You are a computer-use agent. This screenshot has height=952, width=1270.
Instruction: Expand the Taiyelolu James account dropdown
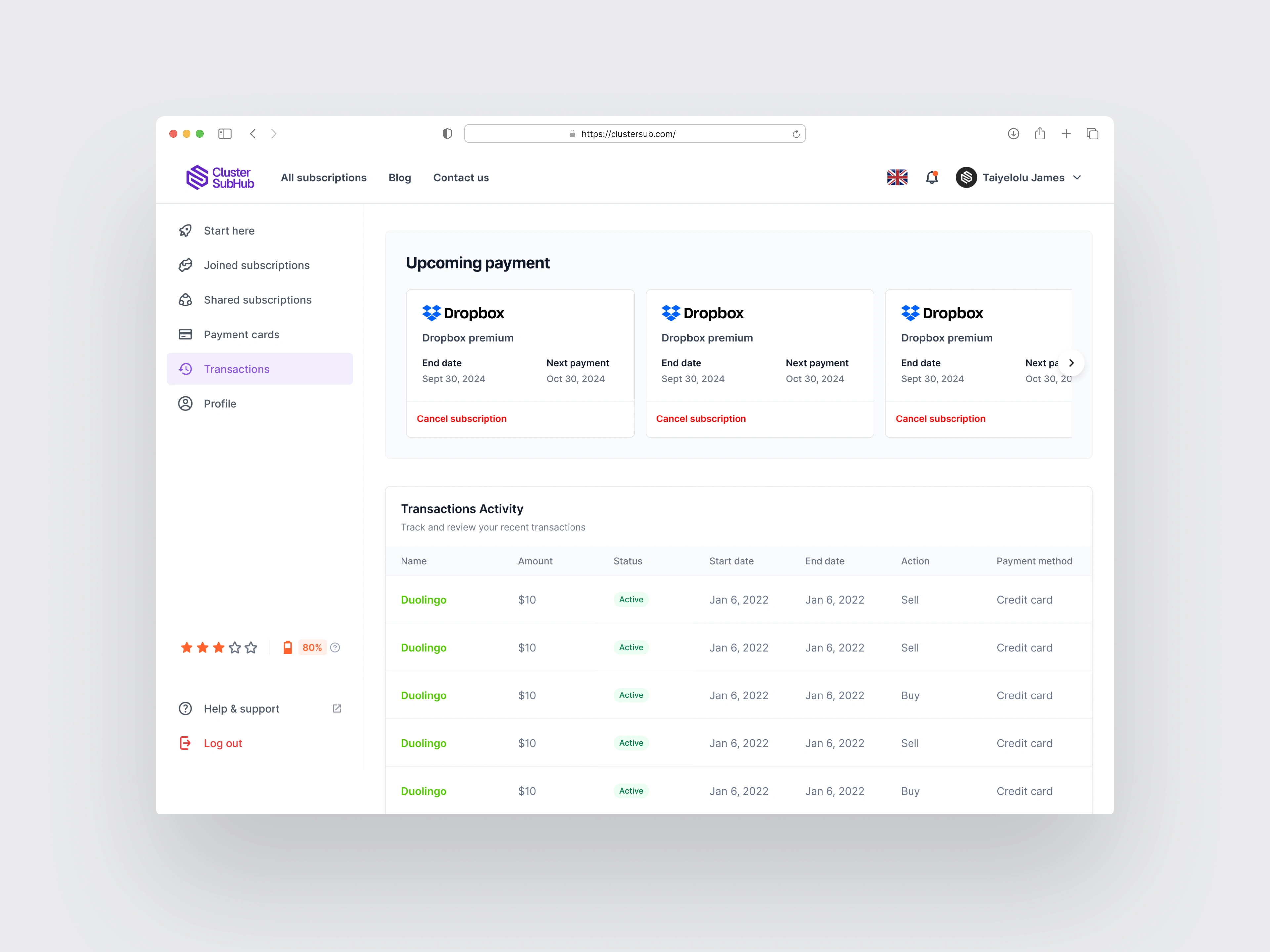click(1077, 177)
